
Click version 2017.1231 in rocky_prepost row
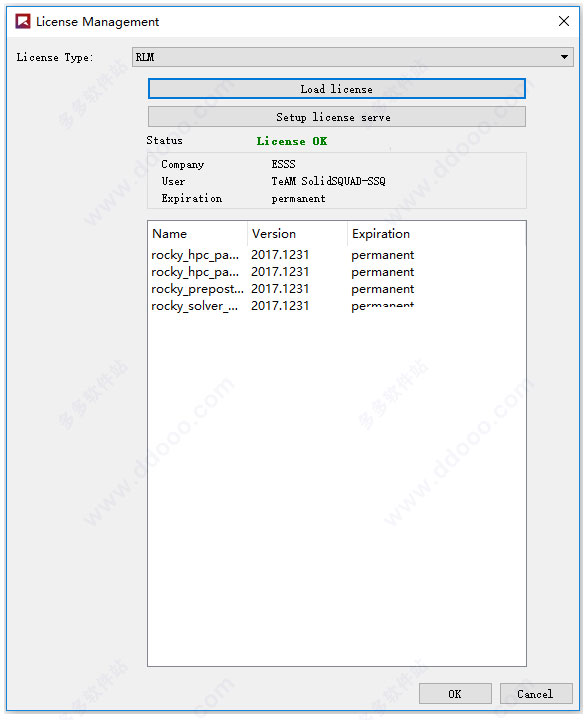(x=280, y=289)
